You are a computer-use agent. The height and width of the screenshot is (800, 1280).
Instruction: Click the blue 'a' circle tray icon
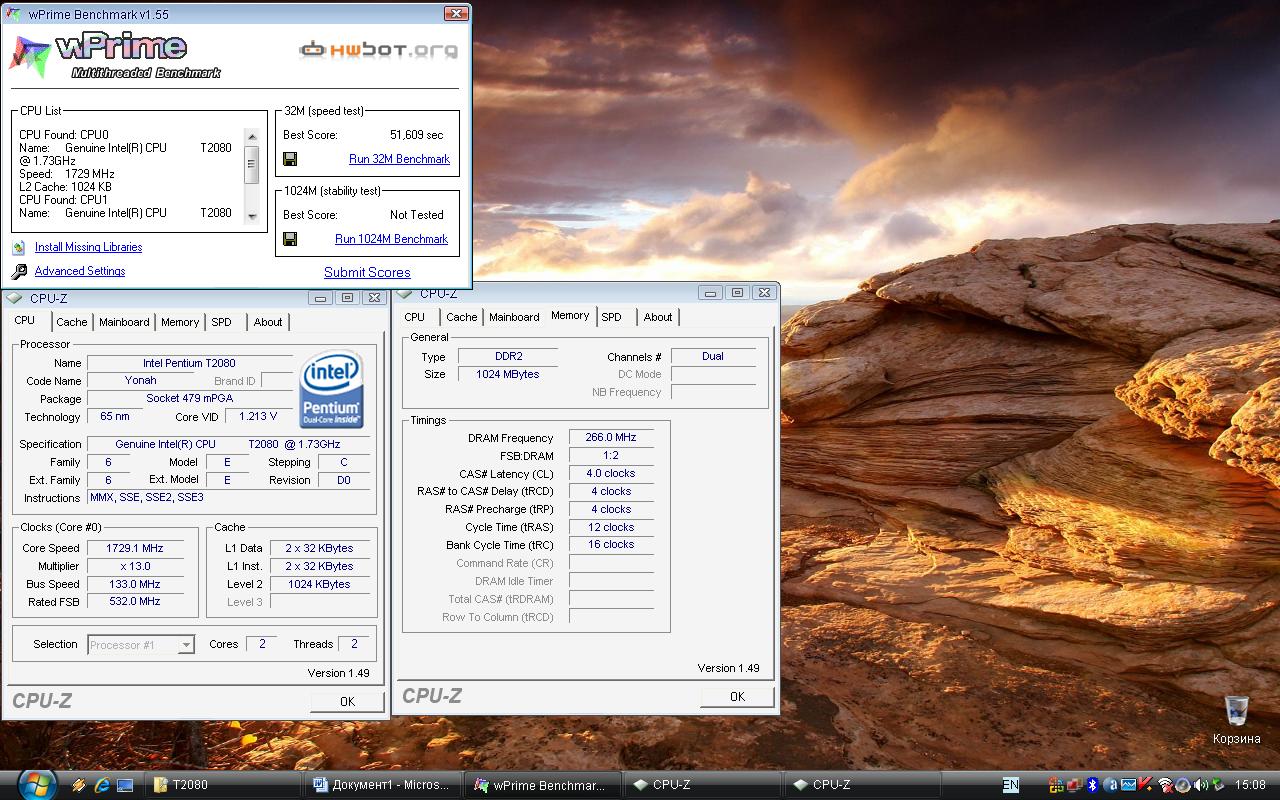1110,785
